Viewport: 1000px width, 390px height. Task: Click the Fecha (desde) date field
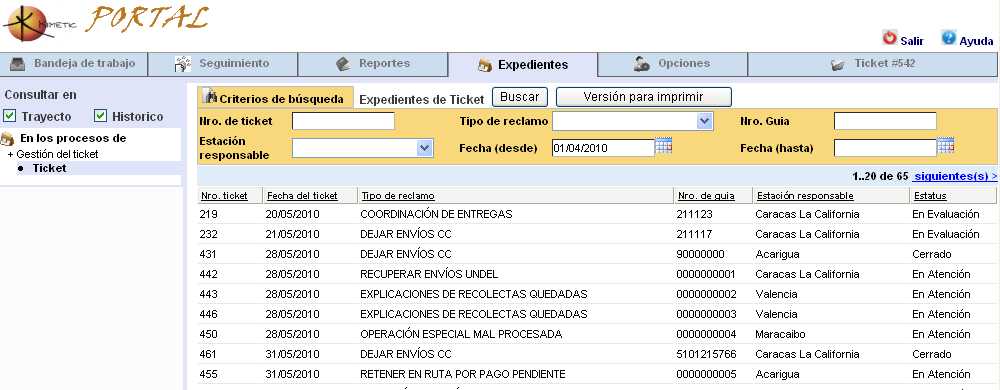(x=603, y=148)
